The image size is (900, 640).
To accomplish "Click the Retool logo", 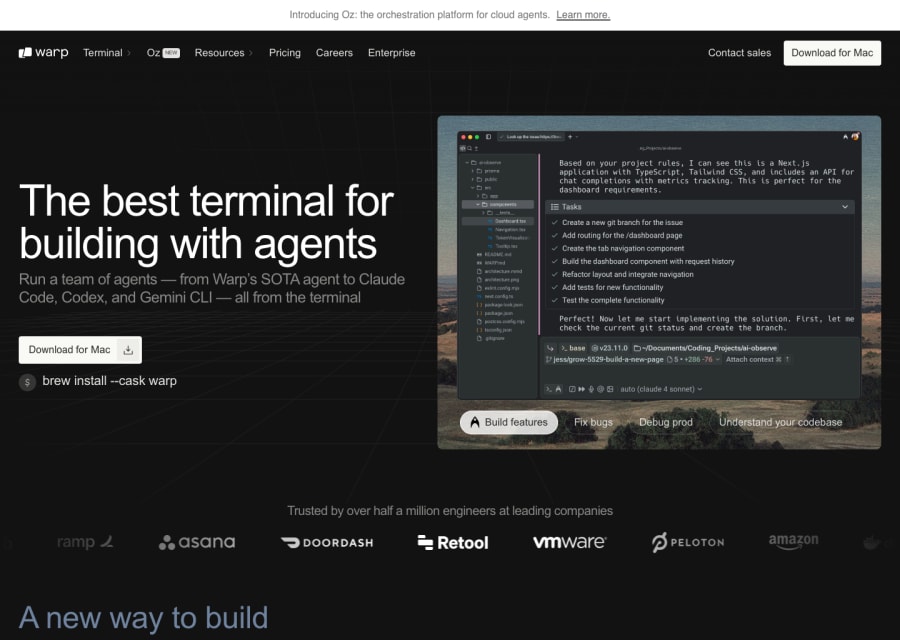I will (453, 542).
